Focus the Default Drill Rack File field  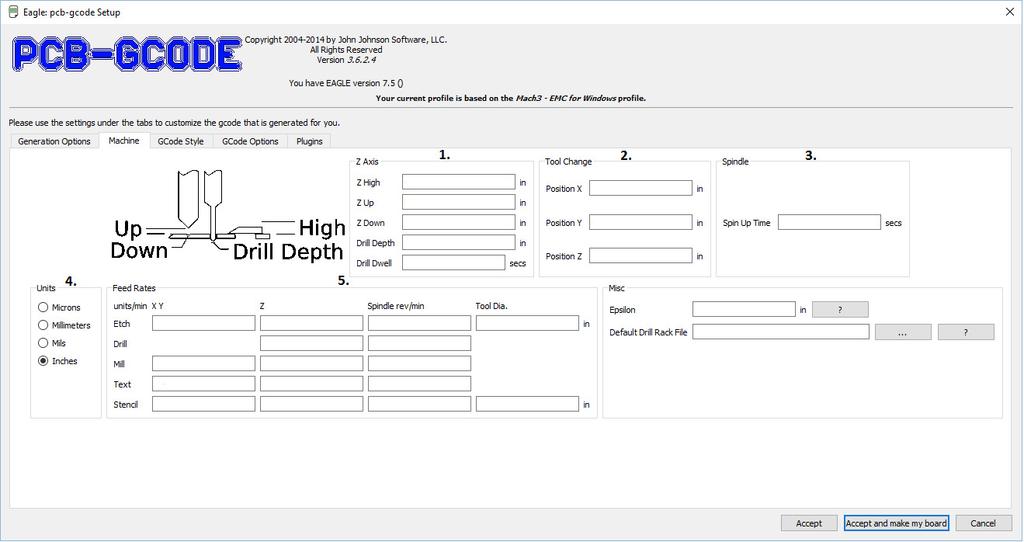tap(780, 332)
